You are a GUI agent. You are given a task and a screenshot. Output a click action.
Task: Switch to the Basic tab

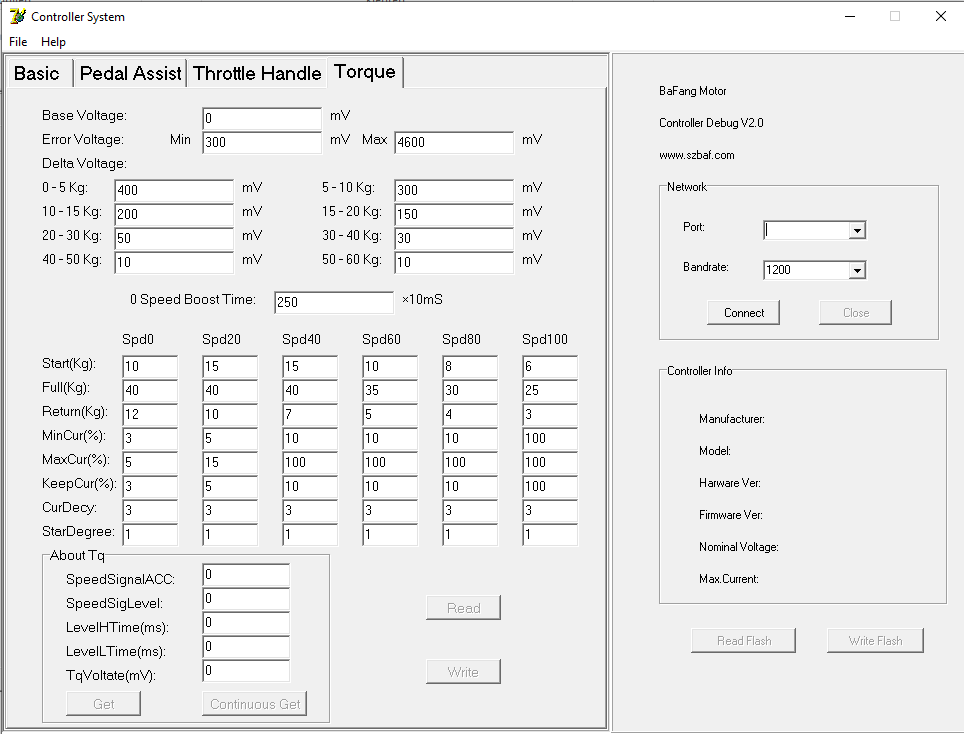(x=37, y=73)
